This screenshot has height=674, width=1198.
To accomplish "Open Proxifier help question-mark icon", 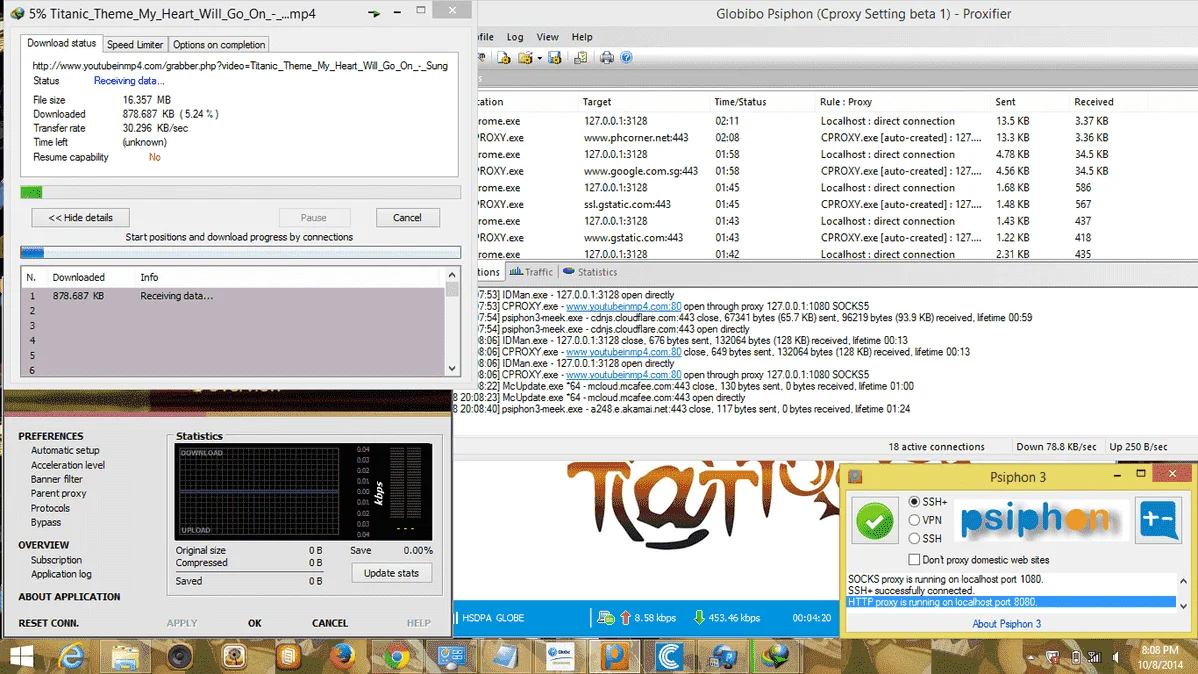I will point(627,57).
